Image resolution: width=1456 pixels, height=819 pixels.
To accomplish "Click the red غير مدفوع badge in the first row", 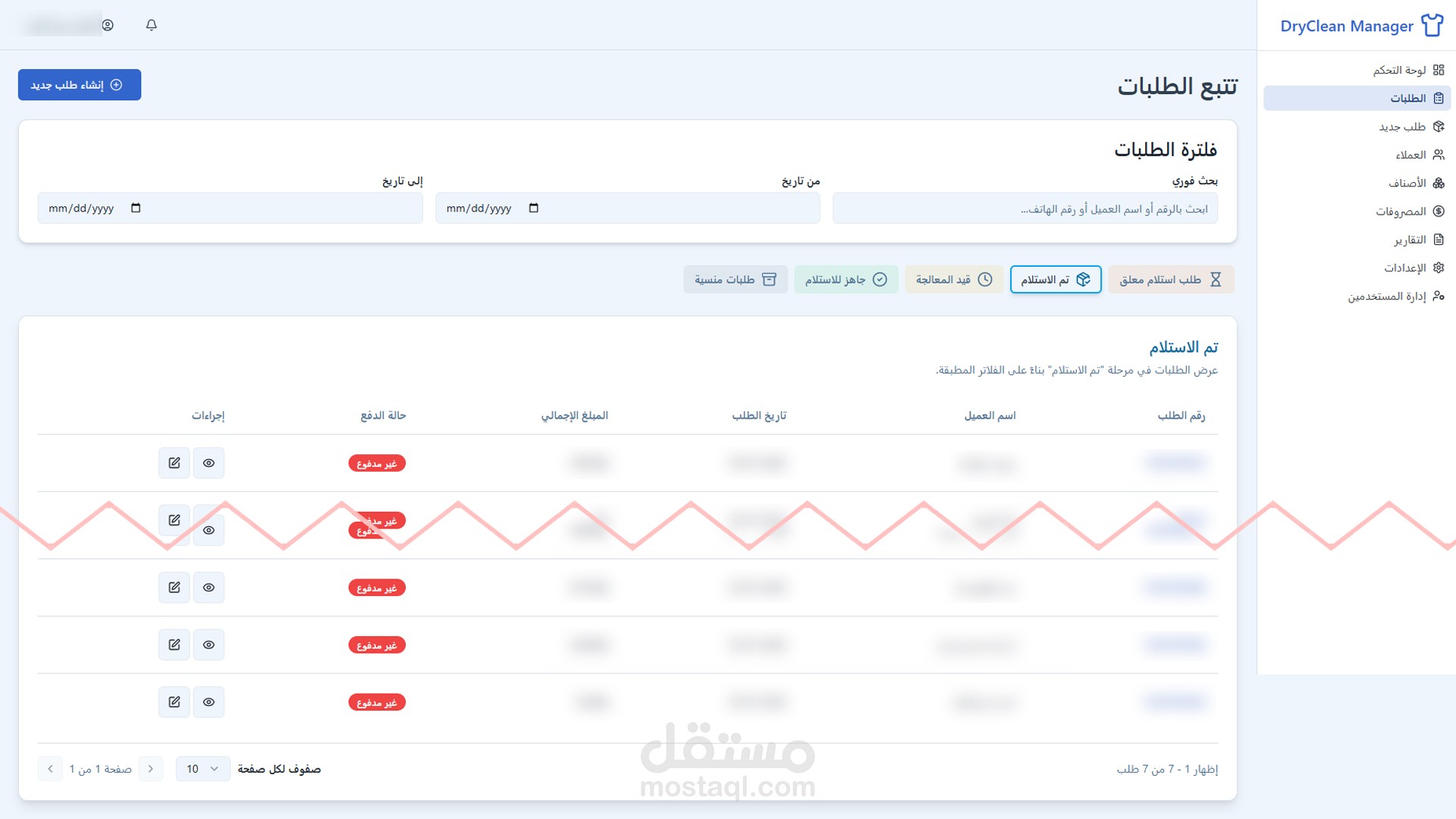I will pos(377,463).
